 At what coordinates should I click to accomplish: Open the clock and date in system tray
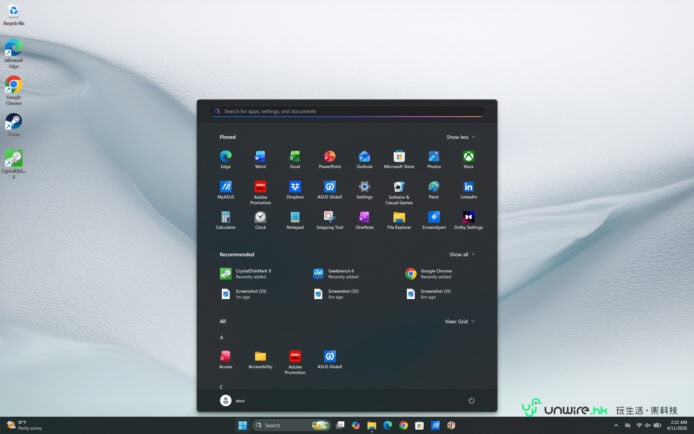tap(678, 425)
